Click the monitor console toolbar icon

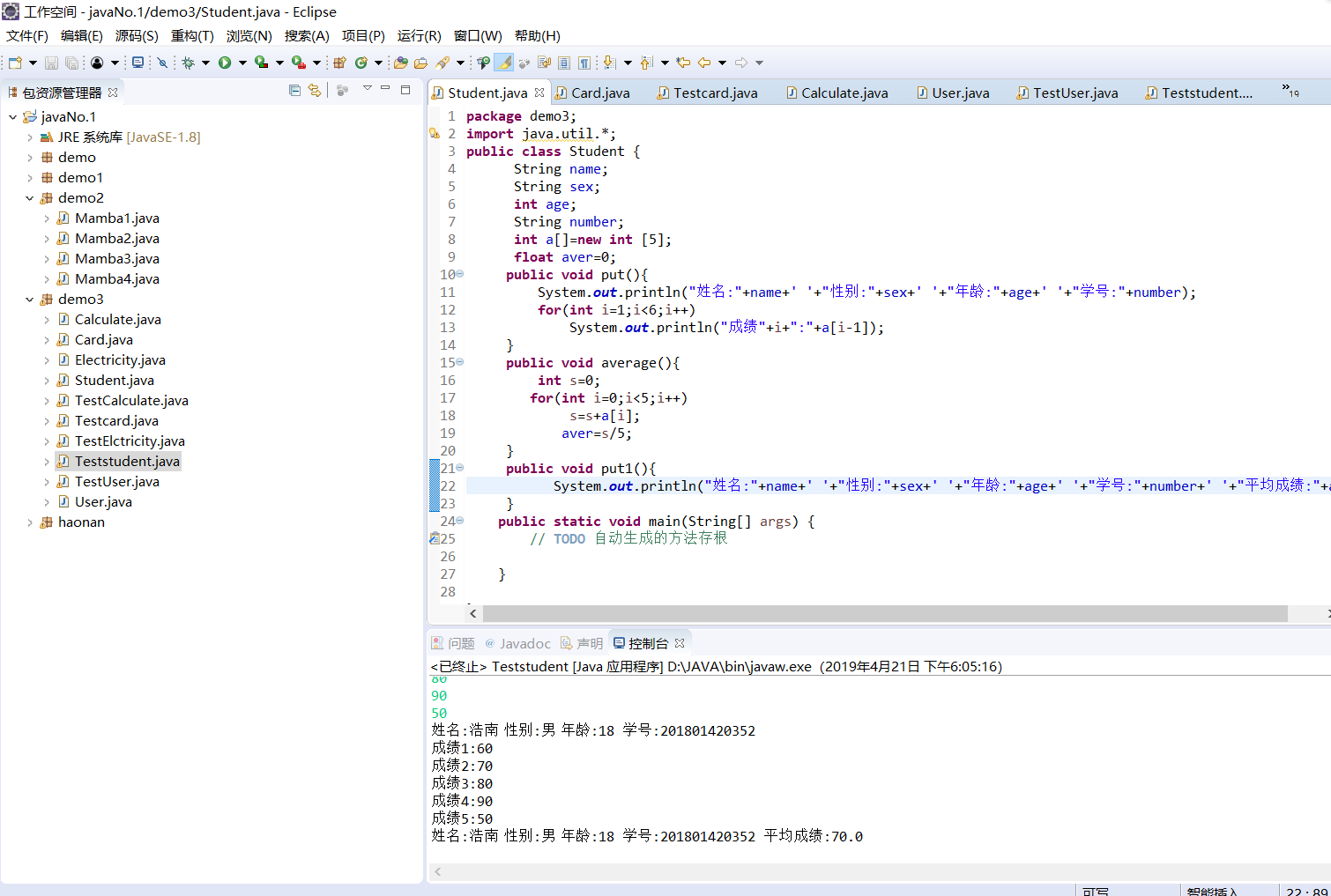click(x=138, y=63)
